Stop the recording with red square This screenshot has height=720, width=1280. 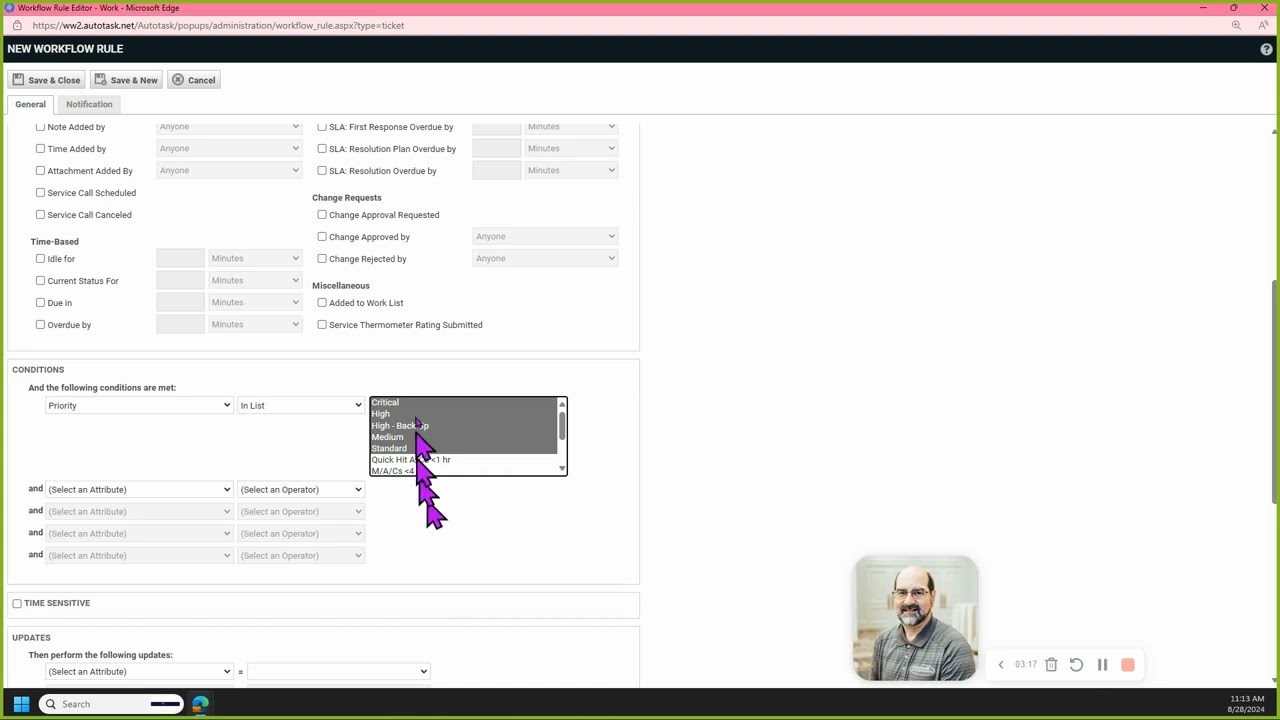1128,665
